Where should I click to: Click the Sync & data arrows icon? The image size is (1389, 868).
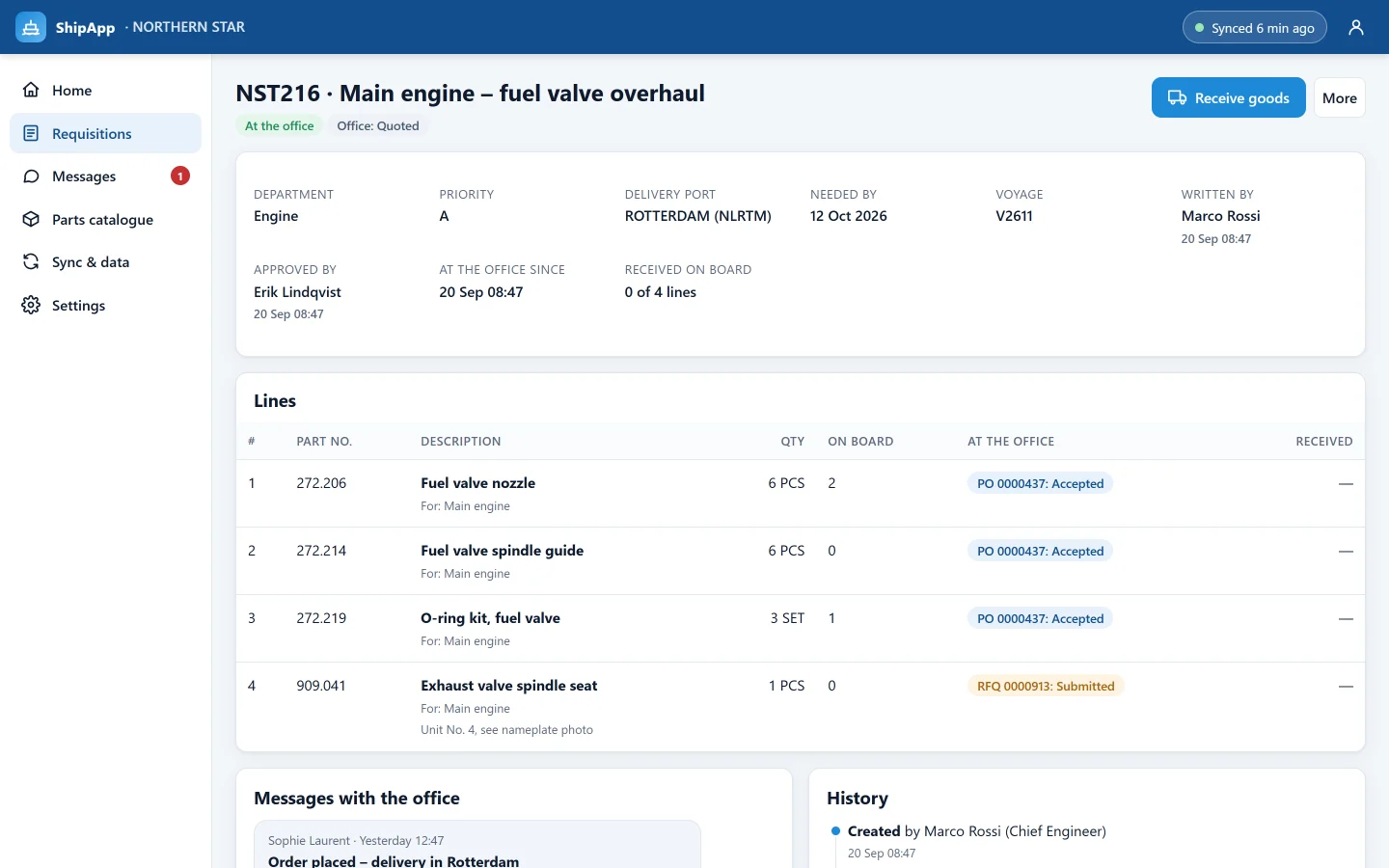[31, 262]
